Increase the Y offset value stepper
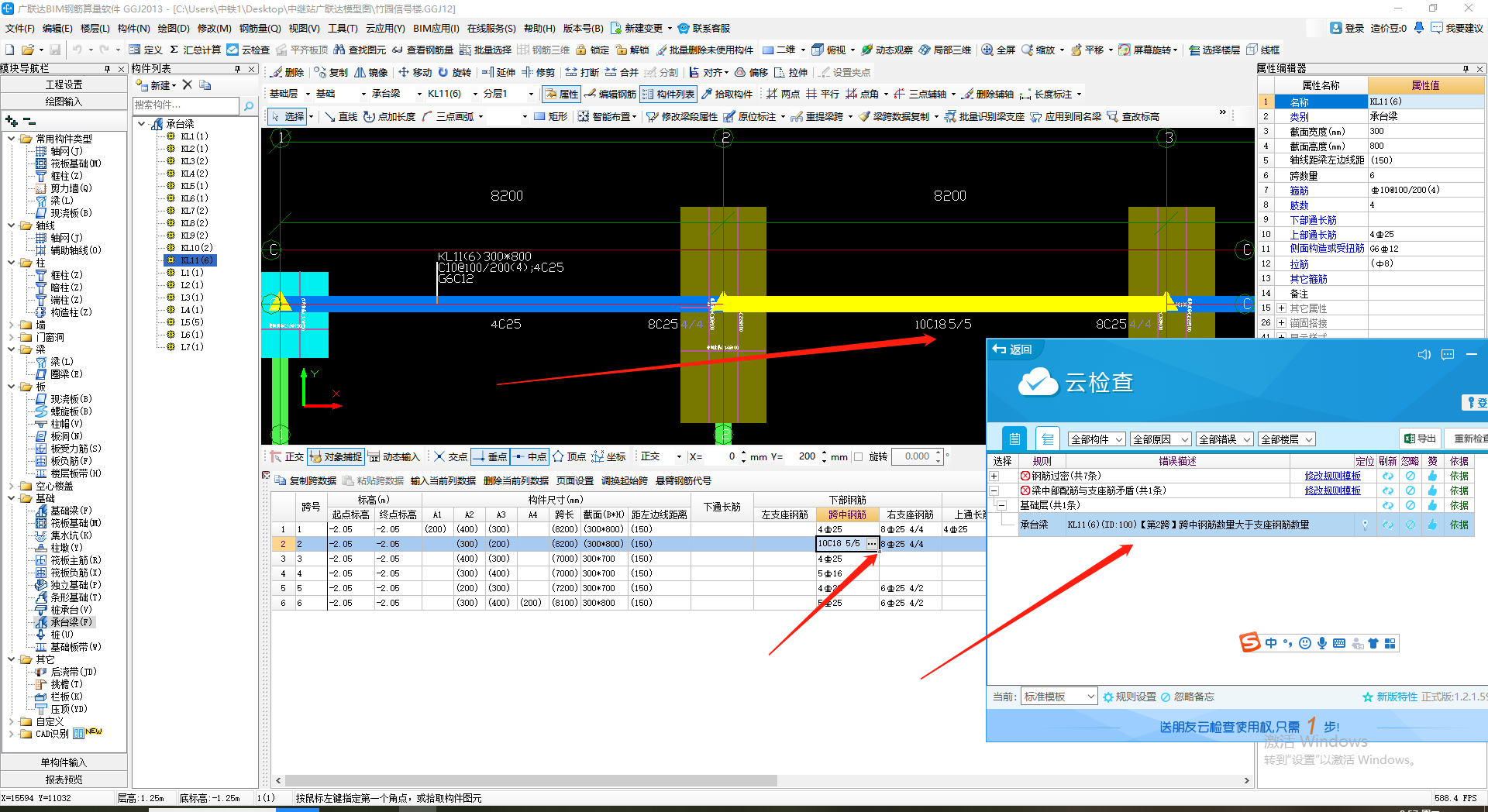The height and width of the screenshot is (812, 1488). pyautogui.click(x=824, y=452)
